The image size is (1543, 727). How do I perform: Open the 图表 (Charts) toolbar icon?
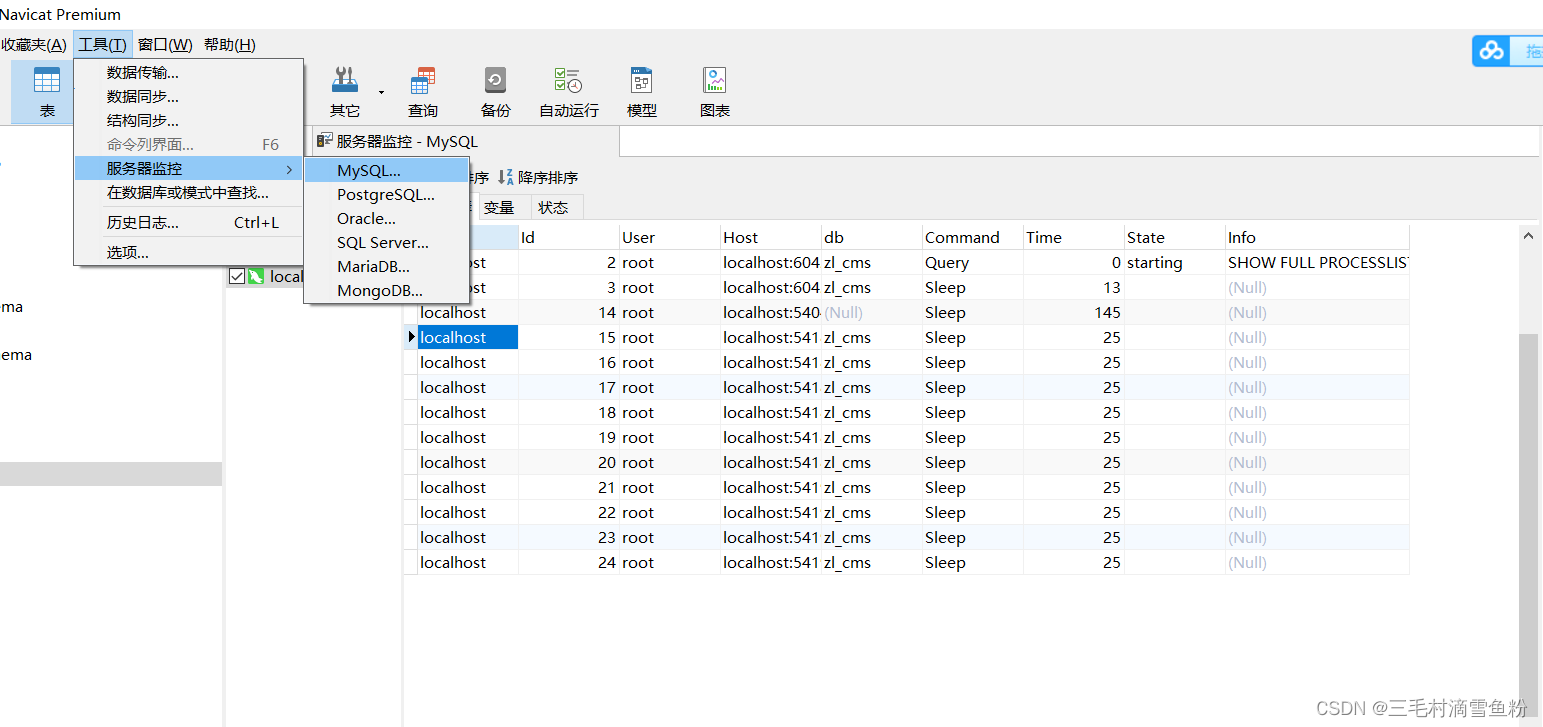pos(715,92)
